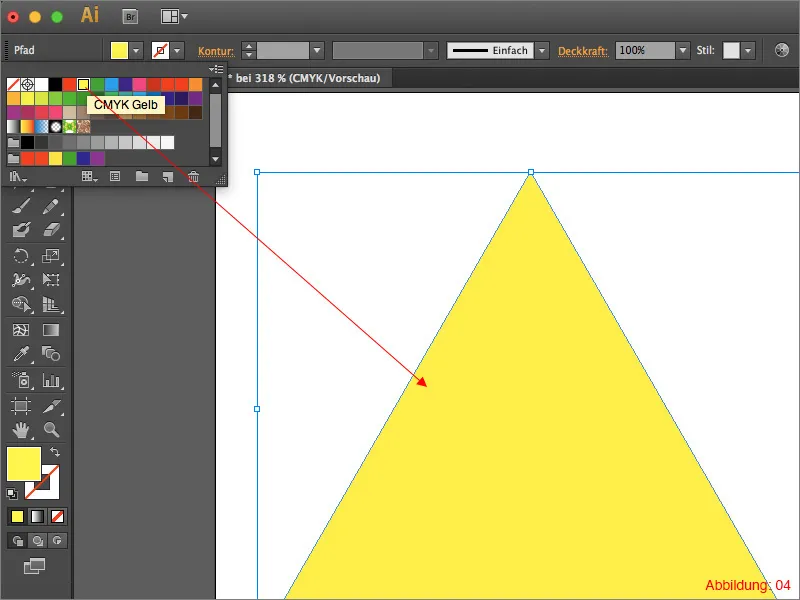The width and height of the screenshot is (800, 600).
Task: Enable Draw Normal mode
Action: coord(17,540)
